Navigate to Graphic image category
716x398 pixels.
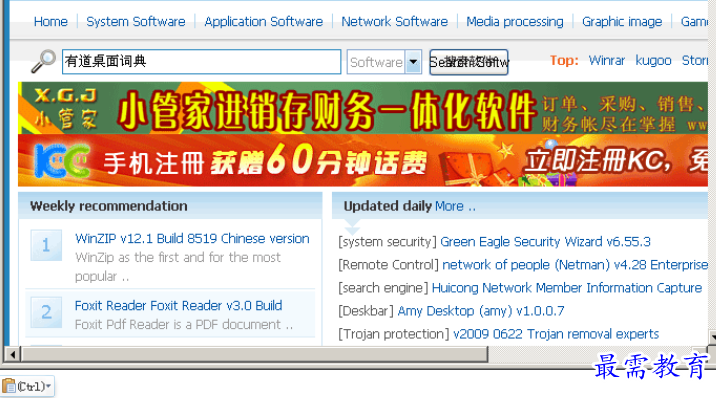(622, 21)
